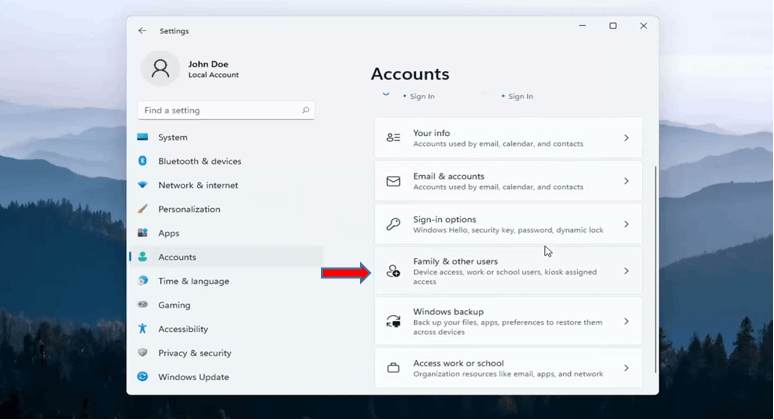
Task: Click the Gaming controller icon
Action: (x=143, y=305)
